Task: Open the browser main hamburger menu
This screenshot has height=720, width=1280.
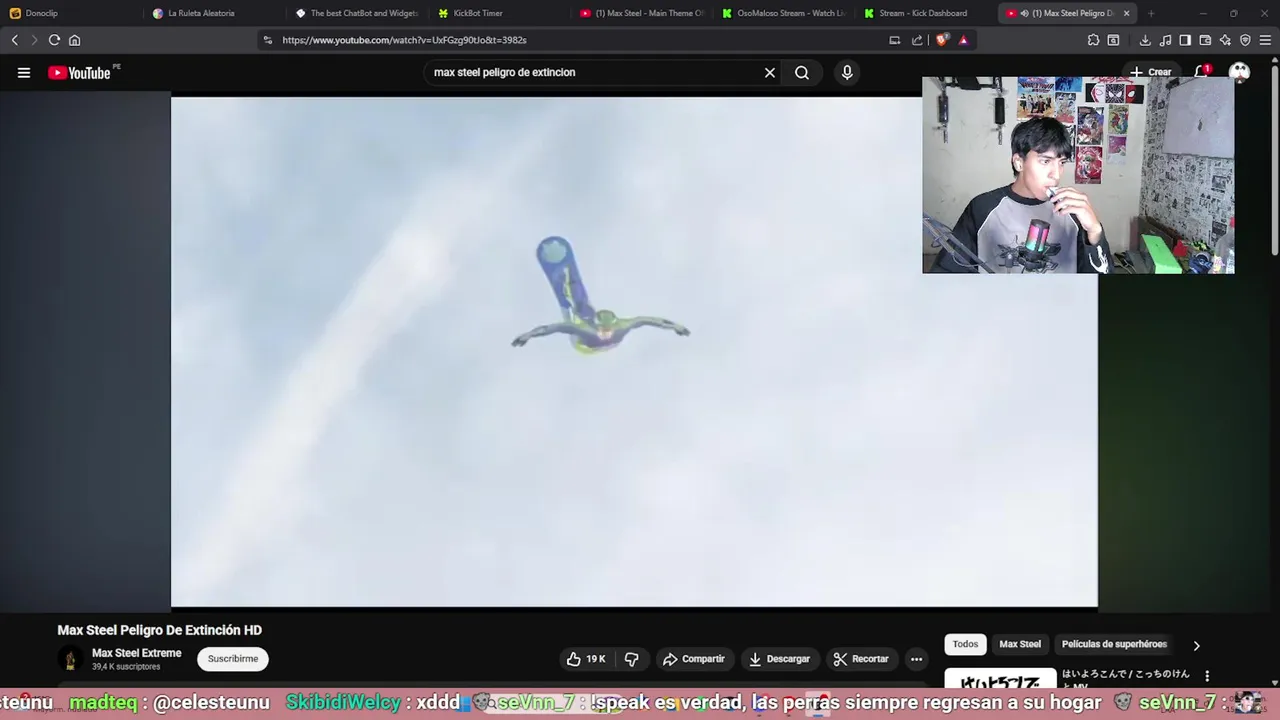Action: tap(1265, 40)
